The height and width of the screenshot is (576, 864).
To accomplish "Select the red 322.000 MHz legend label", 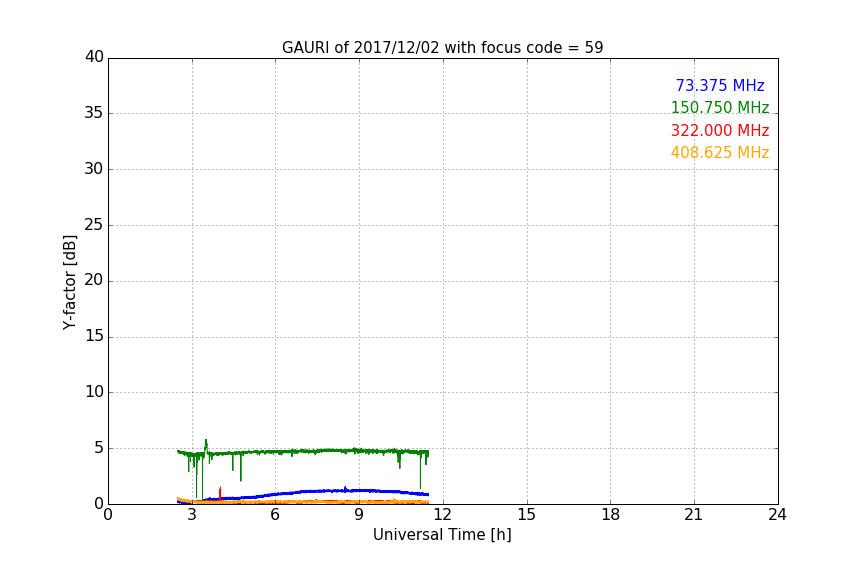I will [x=720, y=131].
